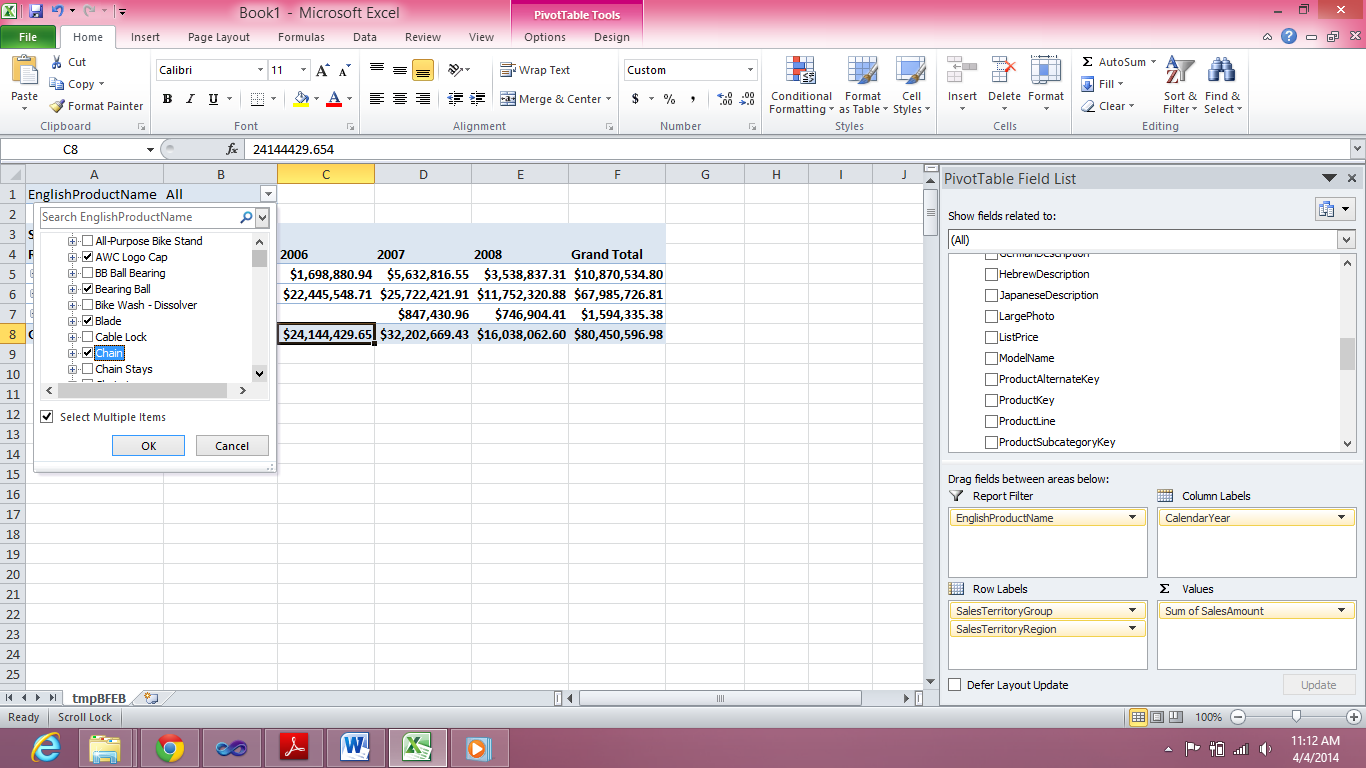Image resolution: width=1366 pixels, height=768 pixels.
Task: Switch to the Insert ribbon tab
Action: point(145,37)
